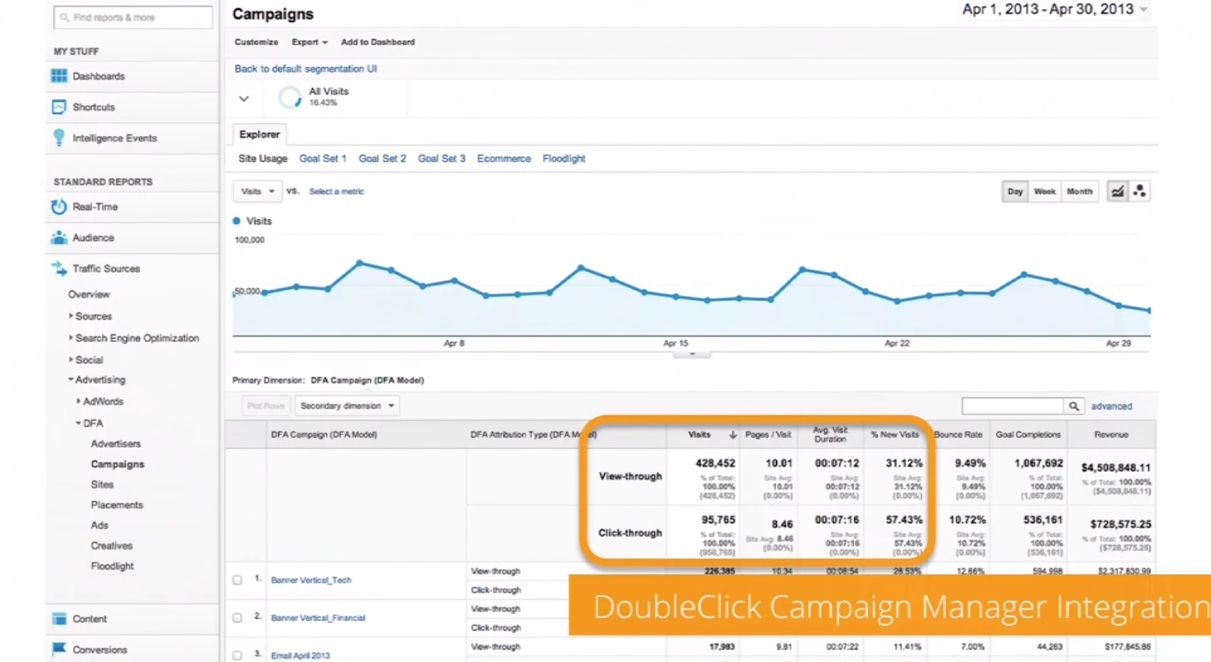Viewport: 1211px width, 662px height.
Task: Sort by Bounce Rate column header
Action: (x=959, y=435)
